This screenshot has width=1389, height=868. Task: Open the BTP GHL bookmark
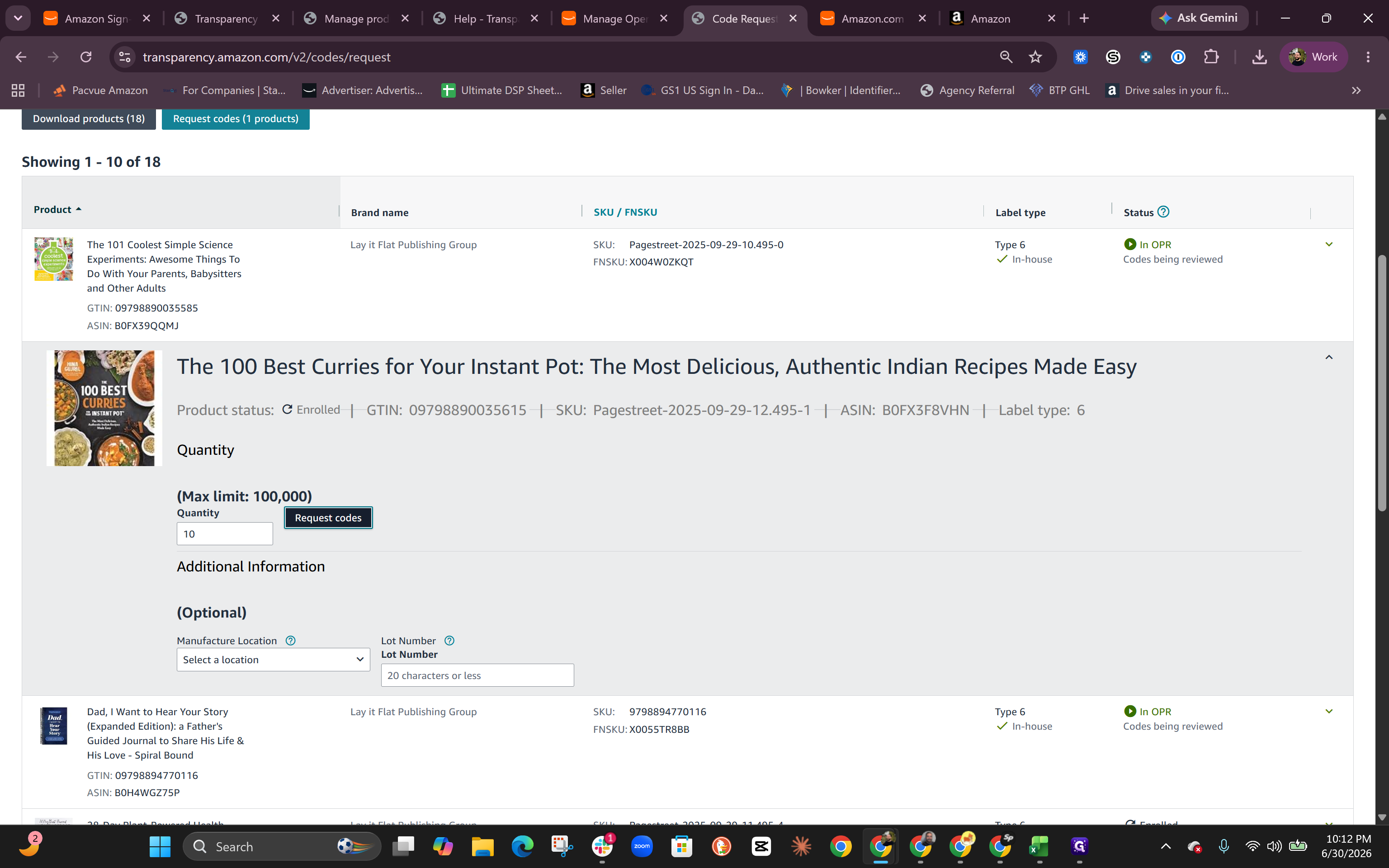1059,90
